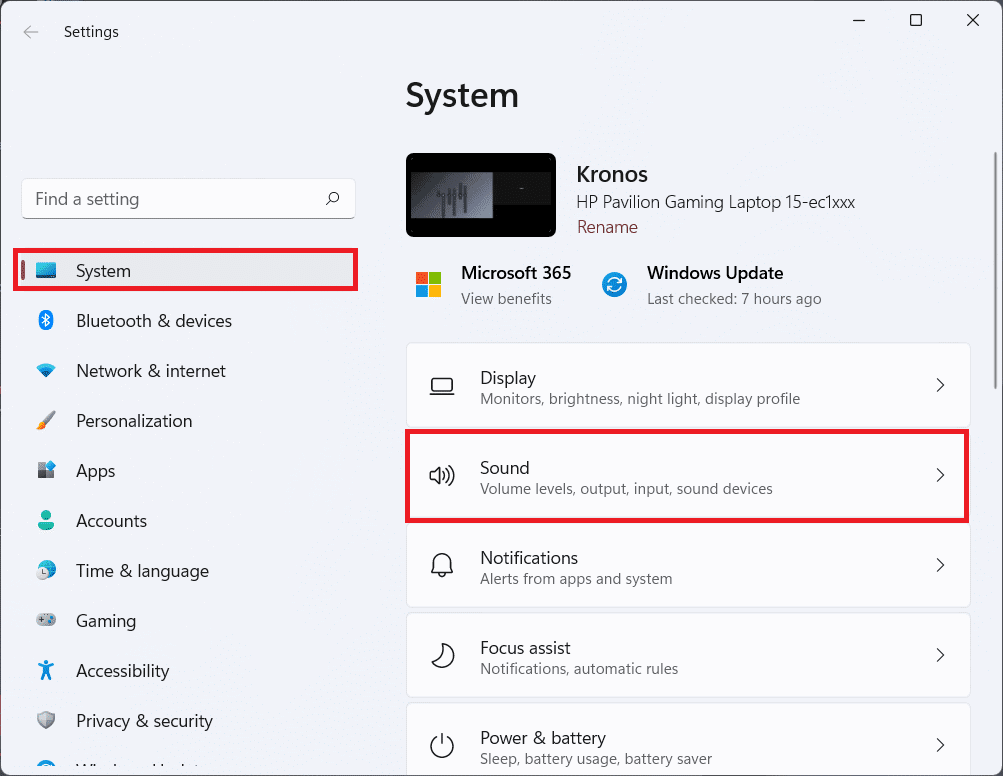The height and width of the screenshot is (776, 1003).
Task: Click the View benefits link
Action: (504, 298)
